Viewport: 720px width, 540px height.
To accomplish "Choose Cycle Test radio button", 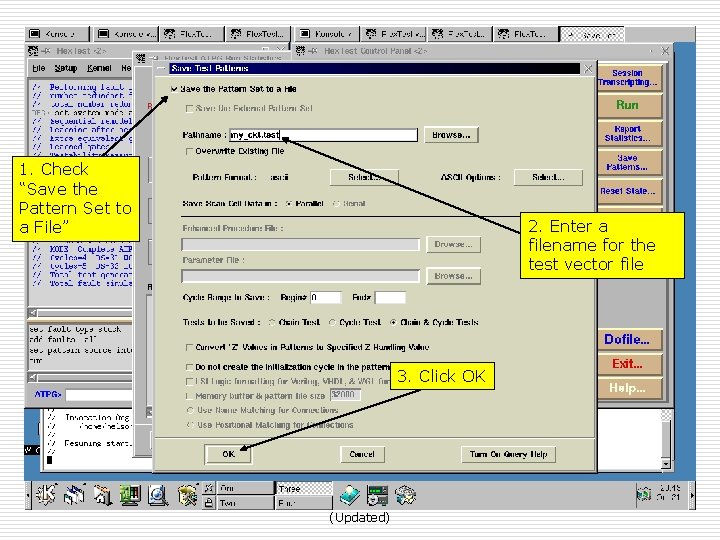I will tap(332, 322).
